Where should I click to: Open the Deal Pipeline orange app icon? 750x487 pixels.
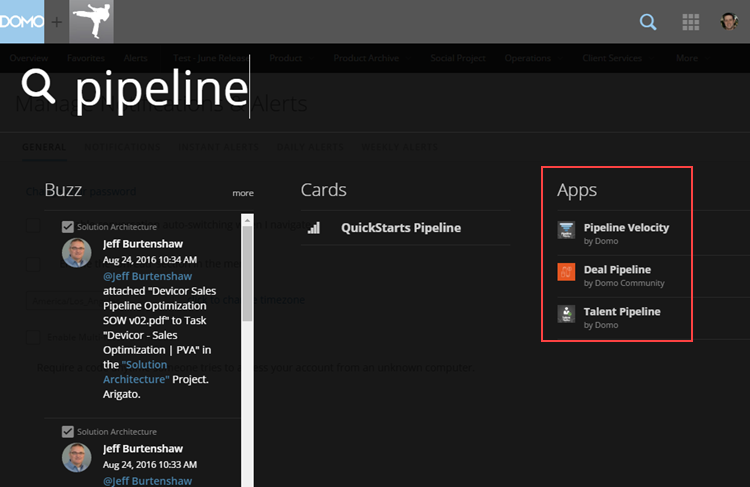pos(566,272)
